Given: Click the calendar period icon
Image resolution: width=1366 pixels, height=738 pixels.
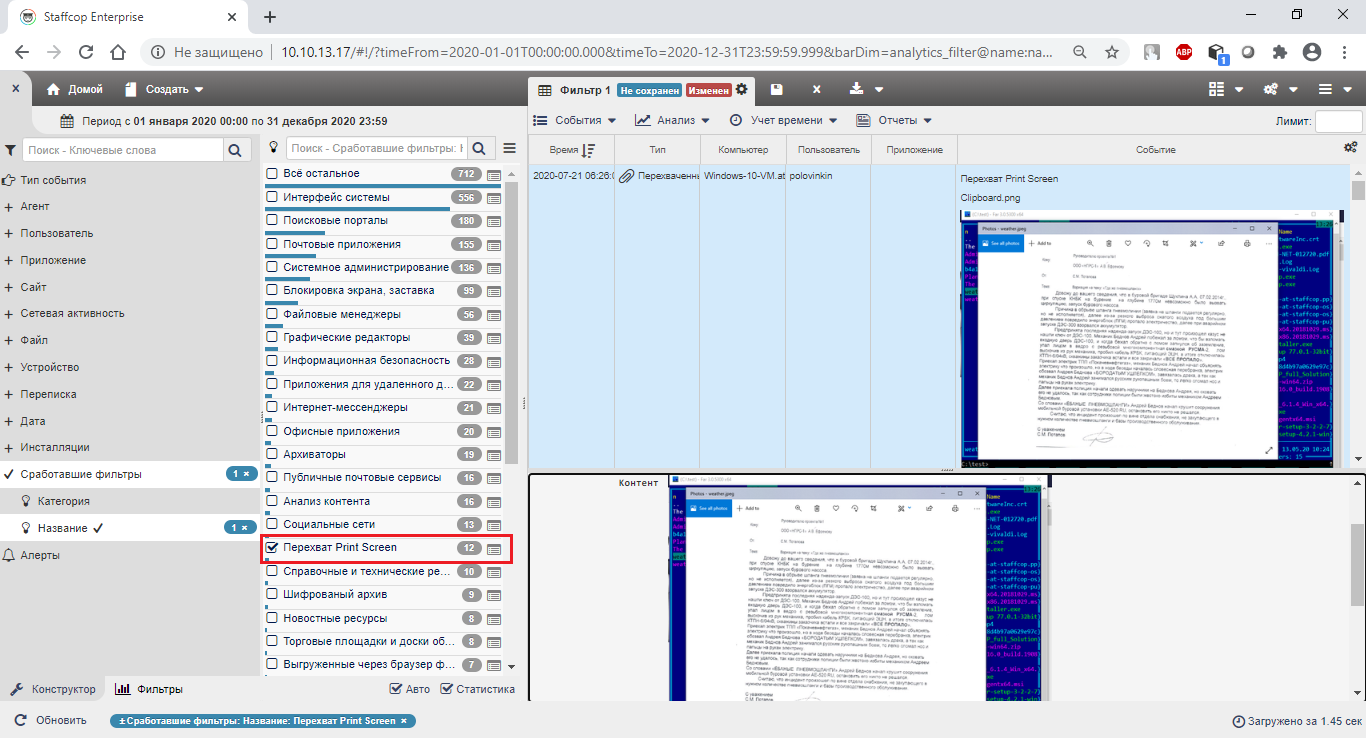Looking at the screenshot, I should tap(67, 121).
